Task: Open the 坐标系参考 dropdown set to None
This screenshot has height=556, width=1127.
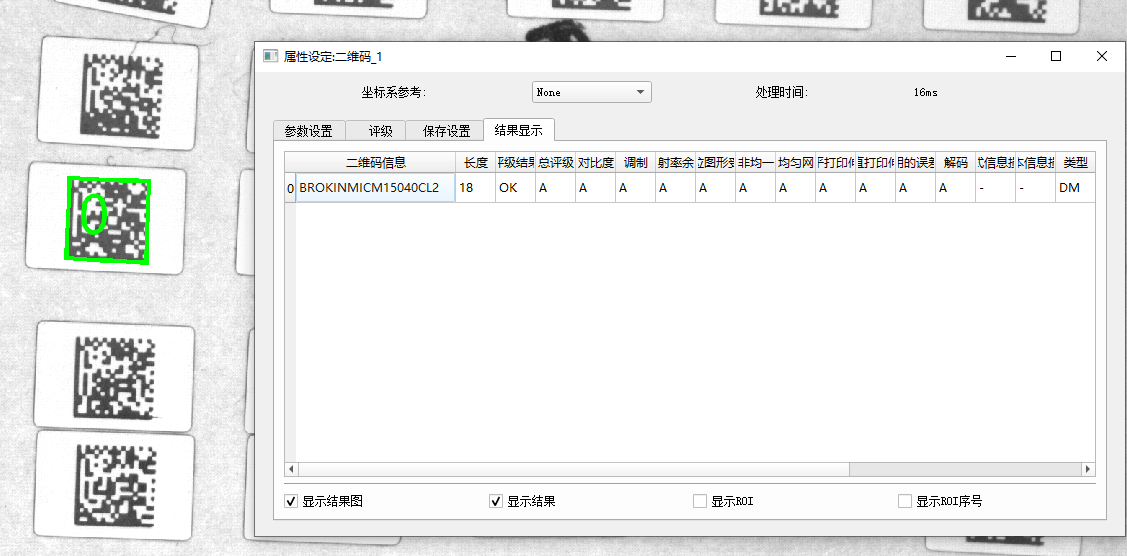Action: coord(591,92)
